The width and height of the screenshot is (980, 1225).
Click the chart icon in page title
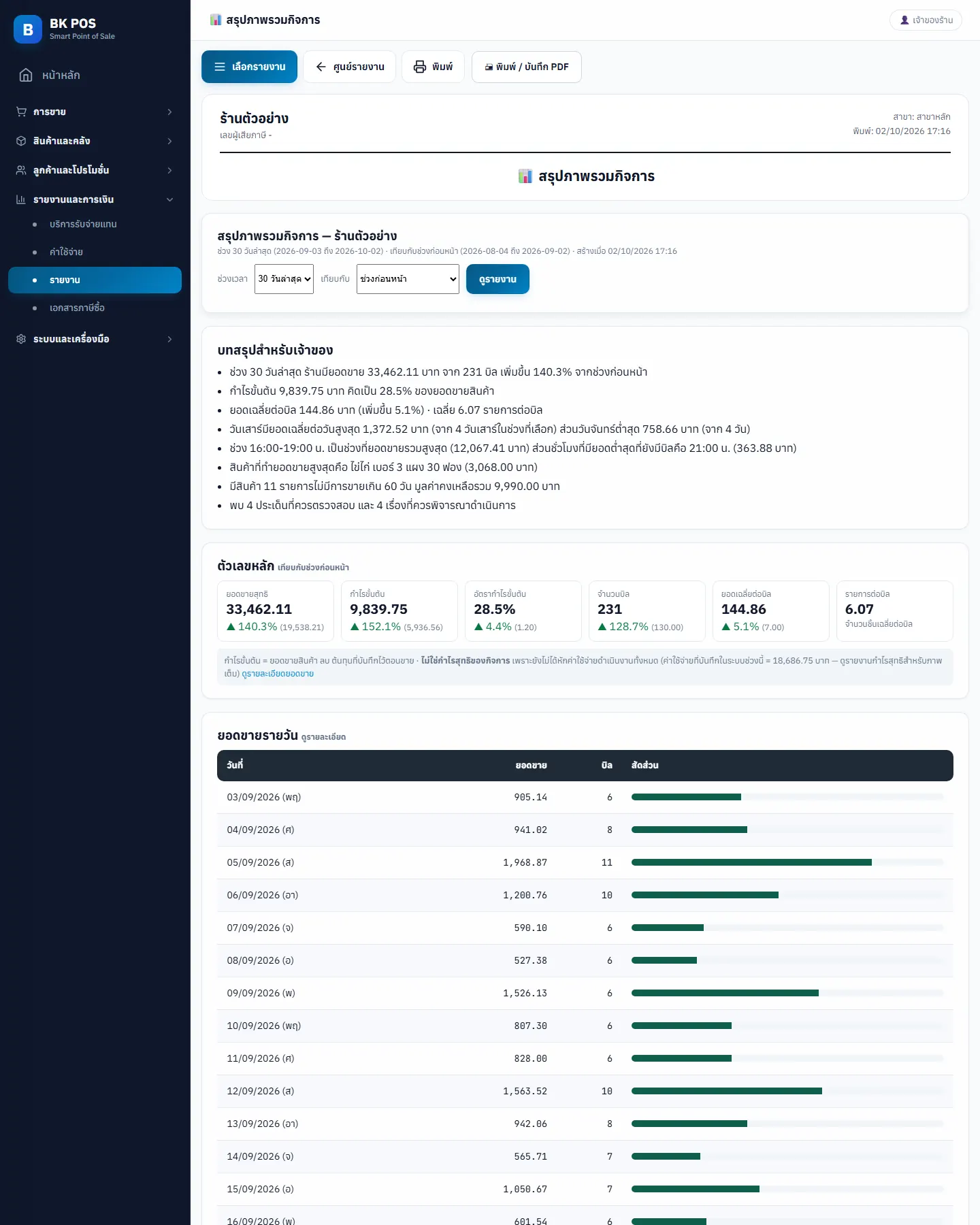pyautogui.click(x=216, y=20)
